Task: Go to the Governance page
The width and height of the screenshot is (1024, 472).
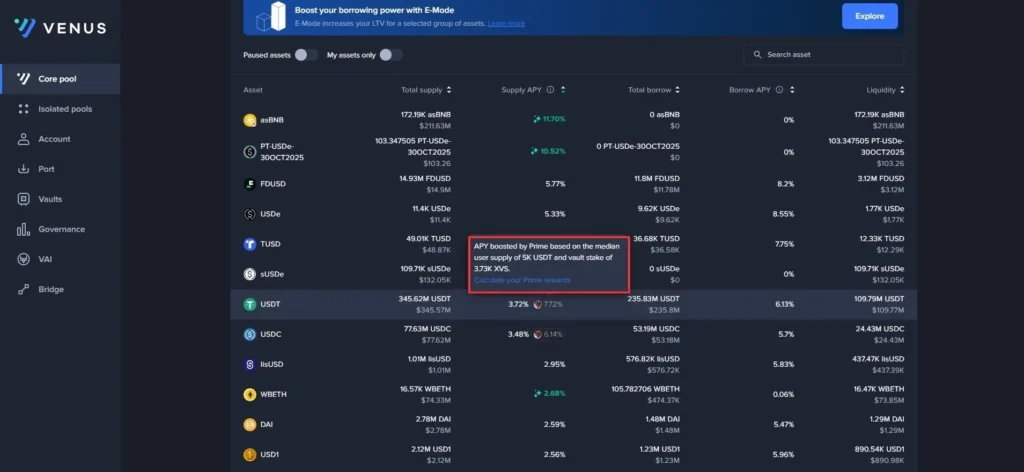Action: [61, 229]
